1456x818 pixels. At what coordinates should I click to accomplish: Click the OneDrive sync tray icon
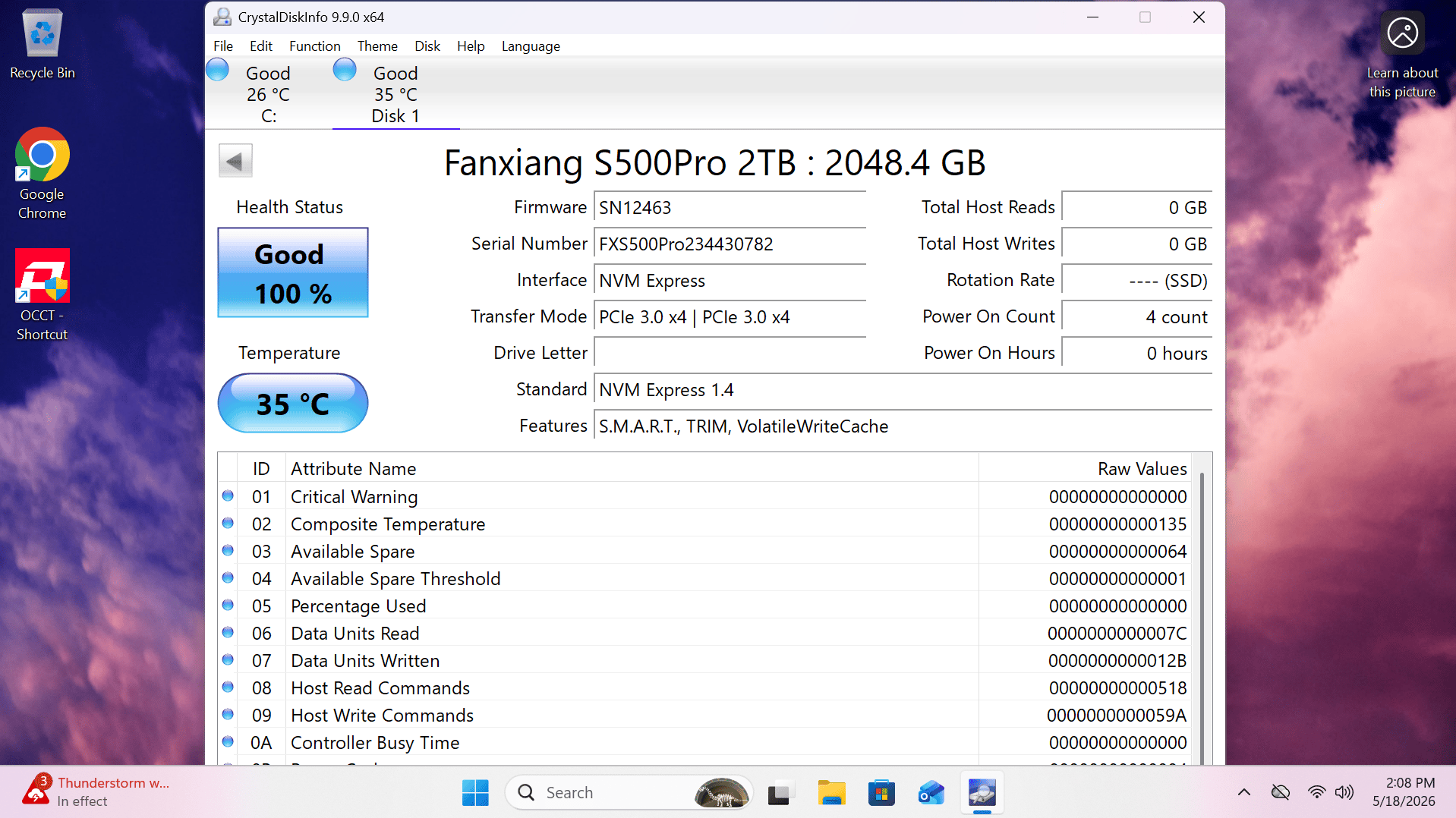pyautogui.click(x=1281, y=792)
